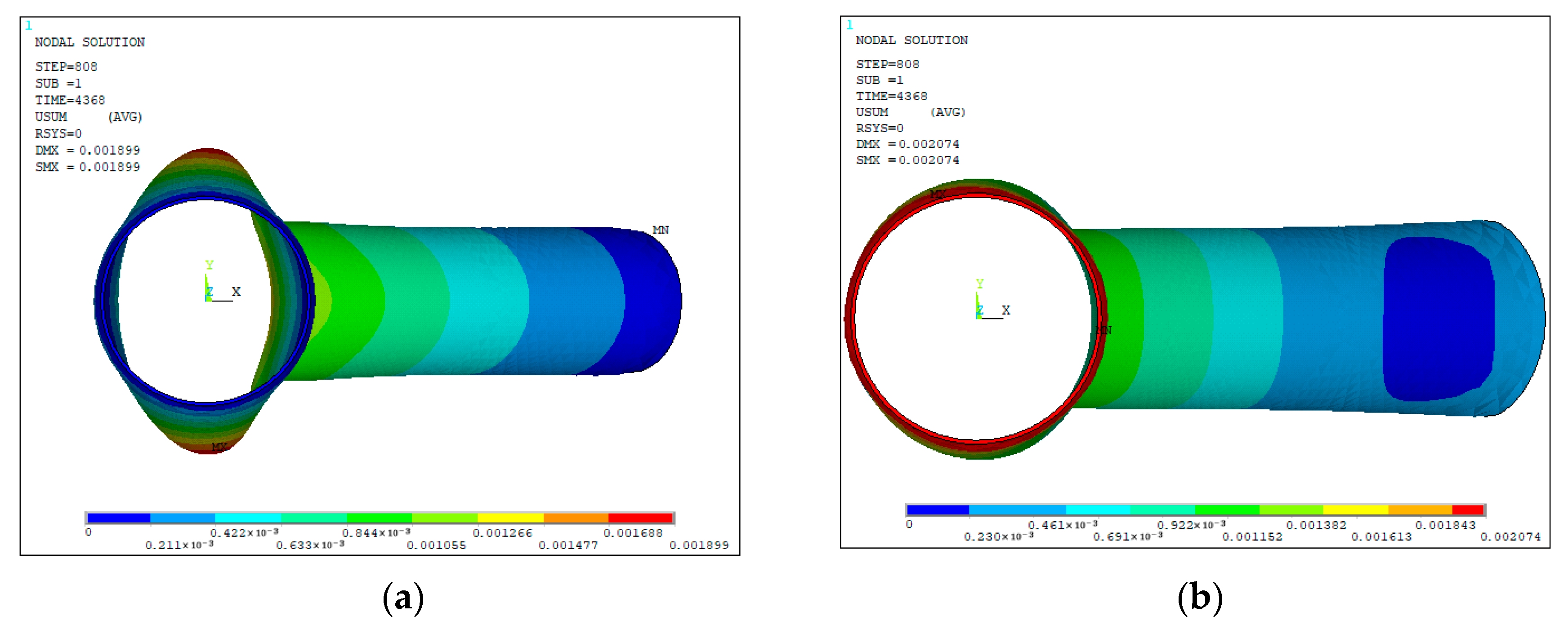Click the MN marker on plot (a) pipe end
The width and height of the screenshot is (1568, 625).
661,230
